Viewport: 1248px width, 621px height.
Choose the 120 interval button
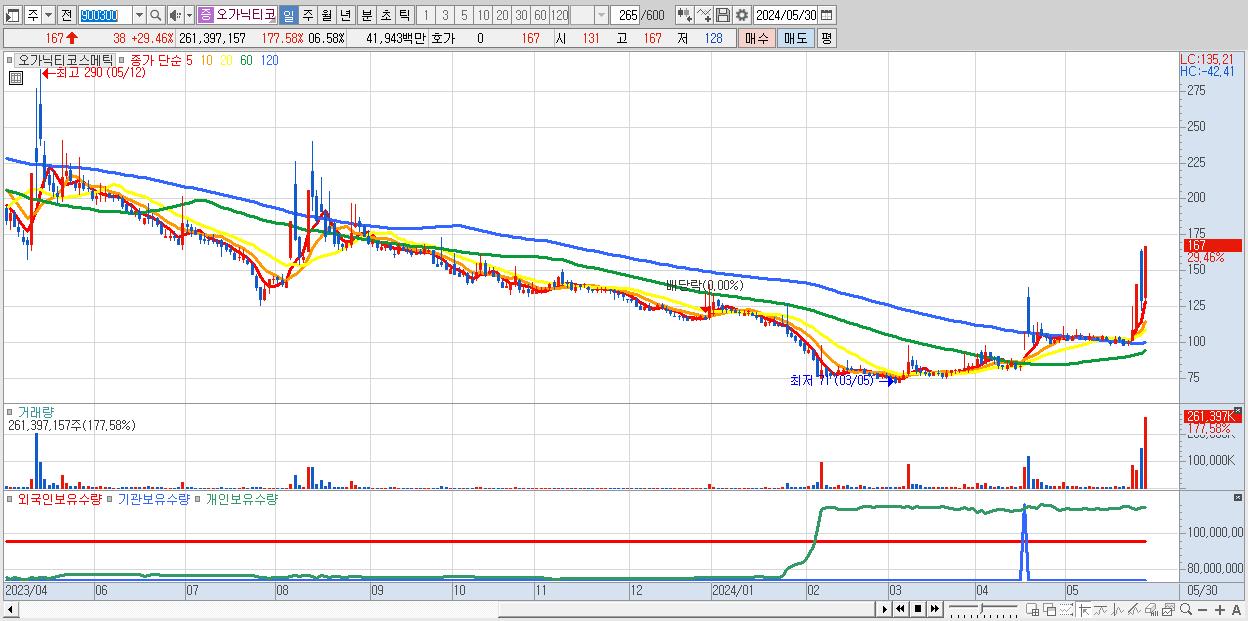tap(559, 15)
